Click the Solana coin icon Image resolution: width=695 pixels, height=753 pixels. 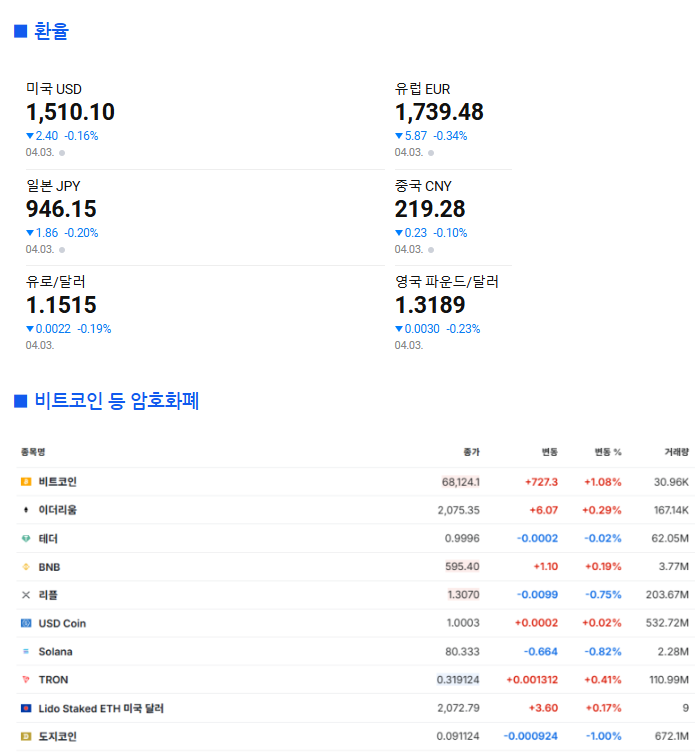tap(26, 652)
